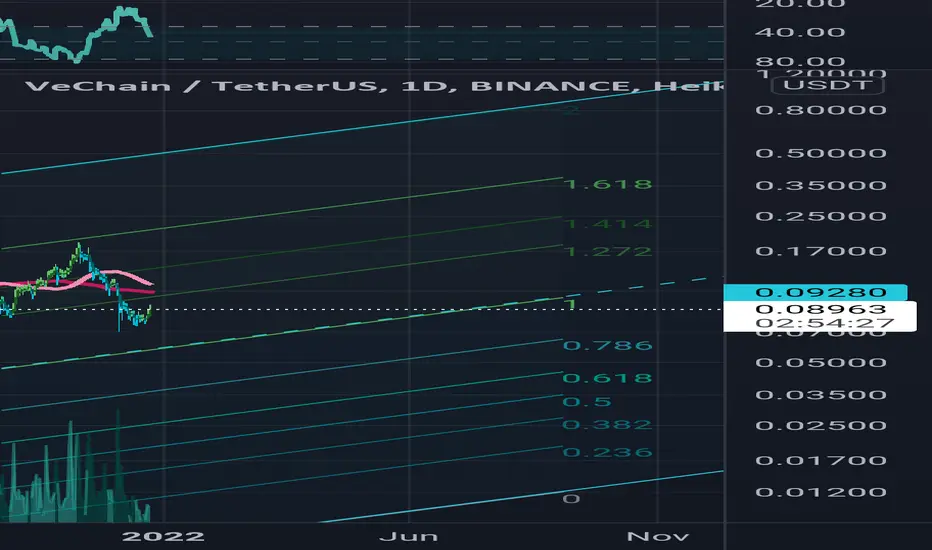Image resolution: width=932 pixels, height=550 pixels.
Task: Select the 1.272 Fibonacci level label
Action: (x=608, y=252)
